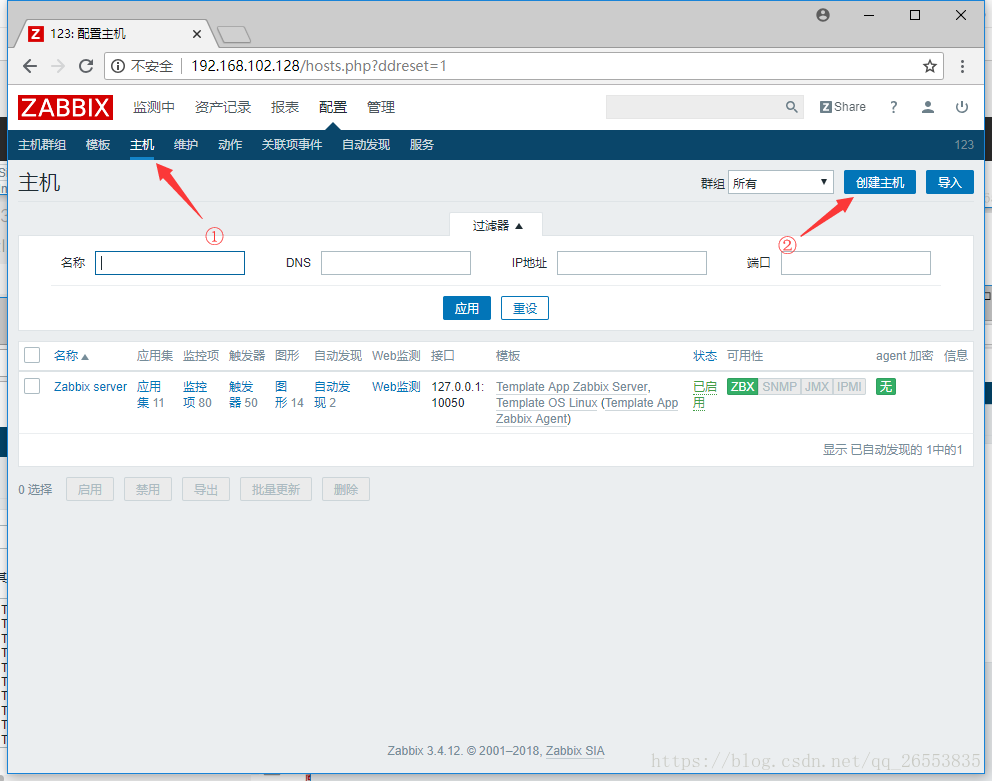Image resolution: width=992 pixels, height=781 pixels.
Task: Toggle the 已启用 status link
Action: point(704,395)
